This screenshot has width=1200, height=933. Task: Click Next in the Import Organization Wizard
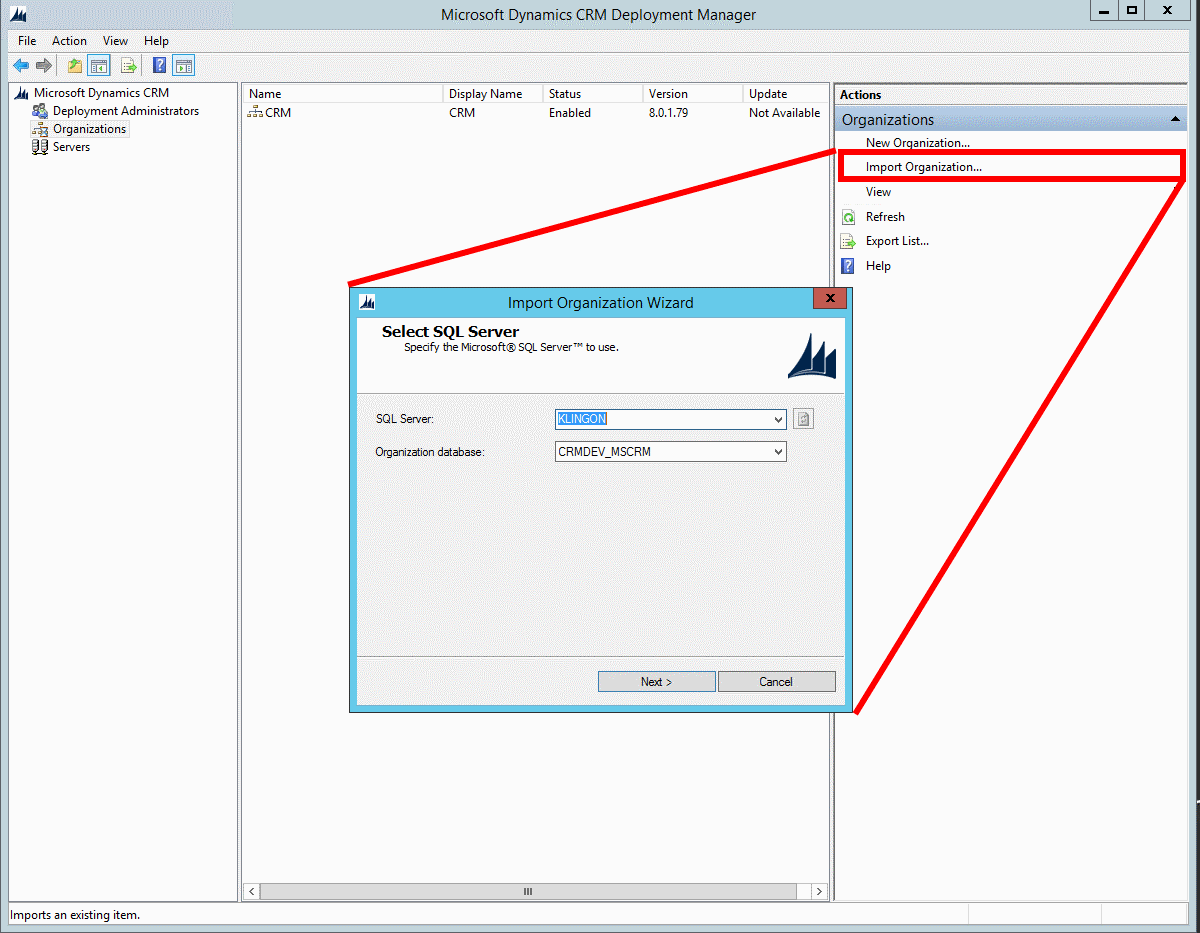point(657,682)
